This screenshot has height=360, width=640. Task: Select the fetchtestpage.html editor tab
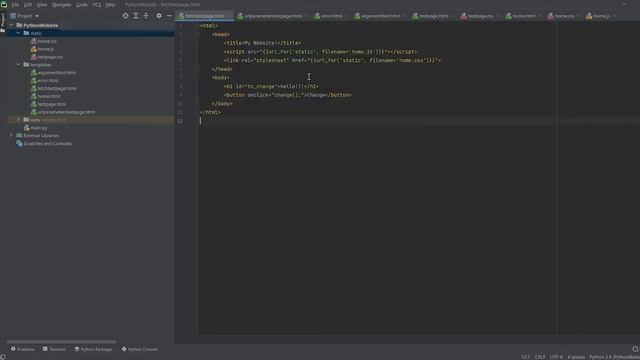click(205, 16)
